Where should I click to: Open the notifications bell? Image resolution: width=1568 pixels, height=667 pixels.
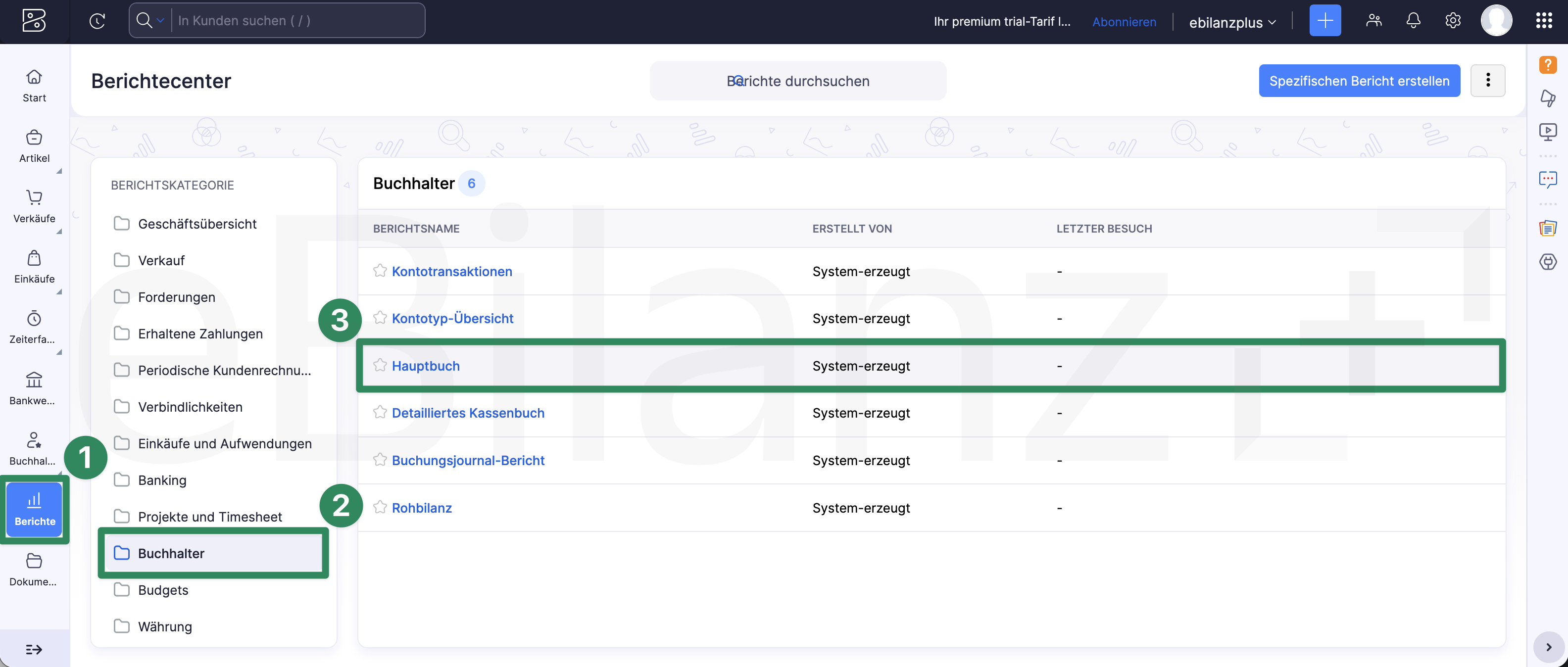(1413, 21)
